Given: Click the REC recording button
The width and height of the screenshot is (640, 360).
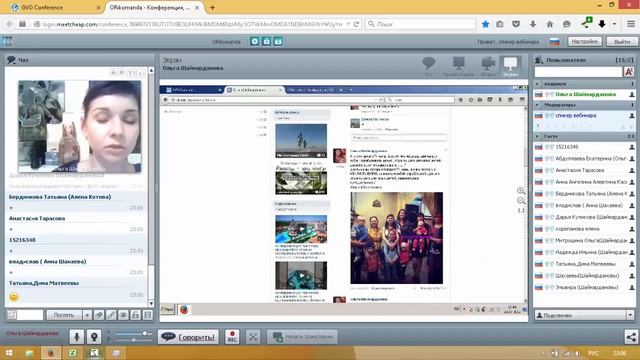Looking at the screenshot, I should tap(232, 337).
